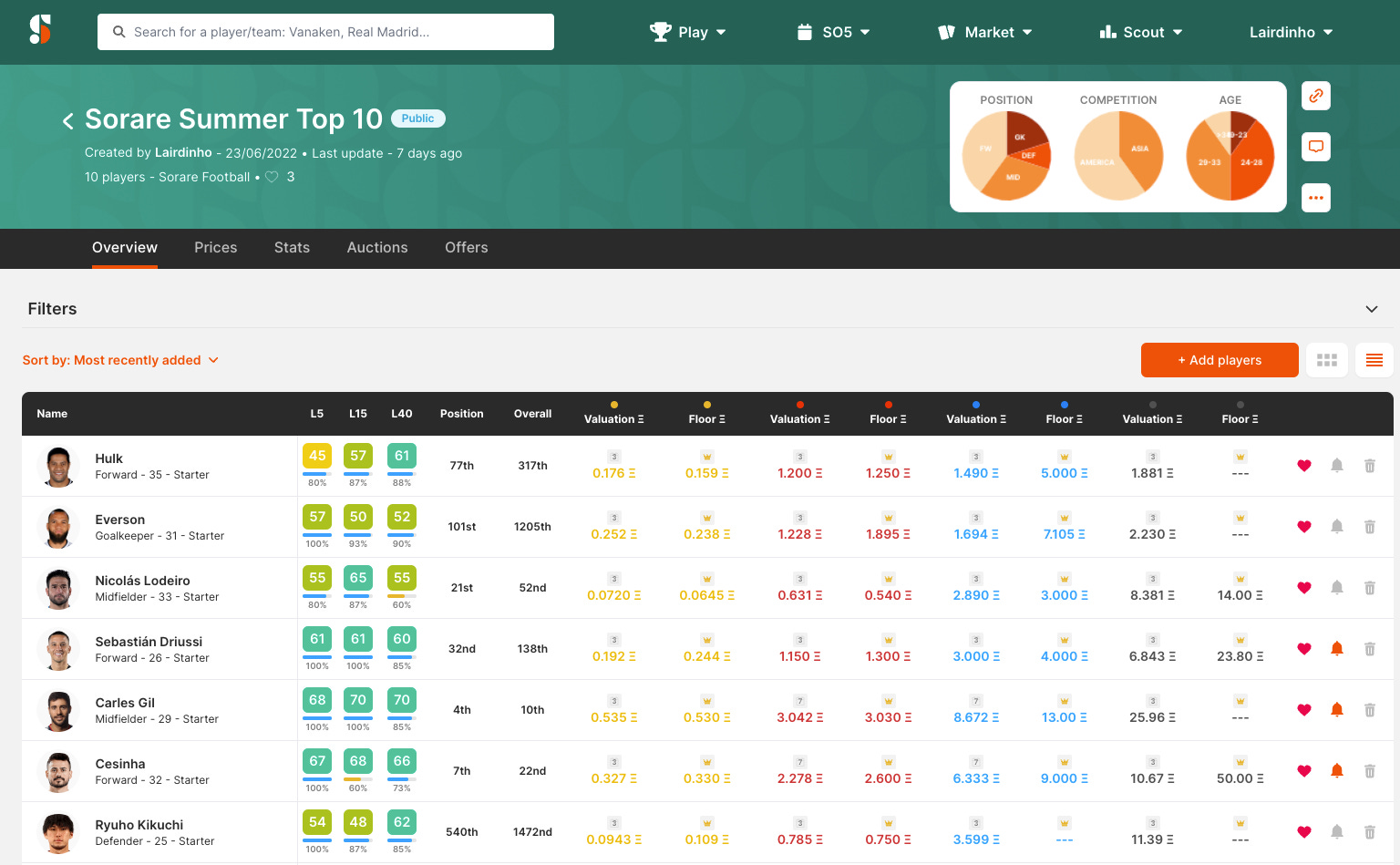Open Cesinha player page

pyautogui.click(x=120, y=764)
